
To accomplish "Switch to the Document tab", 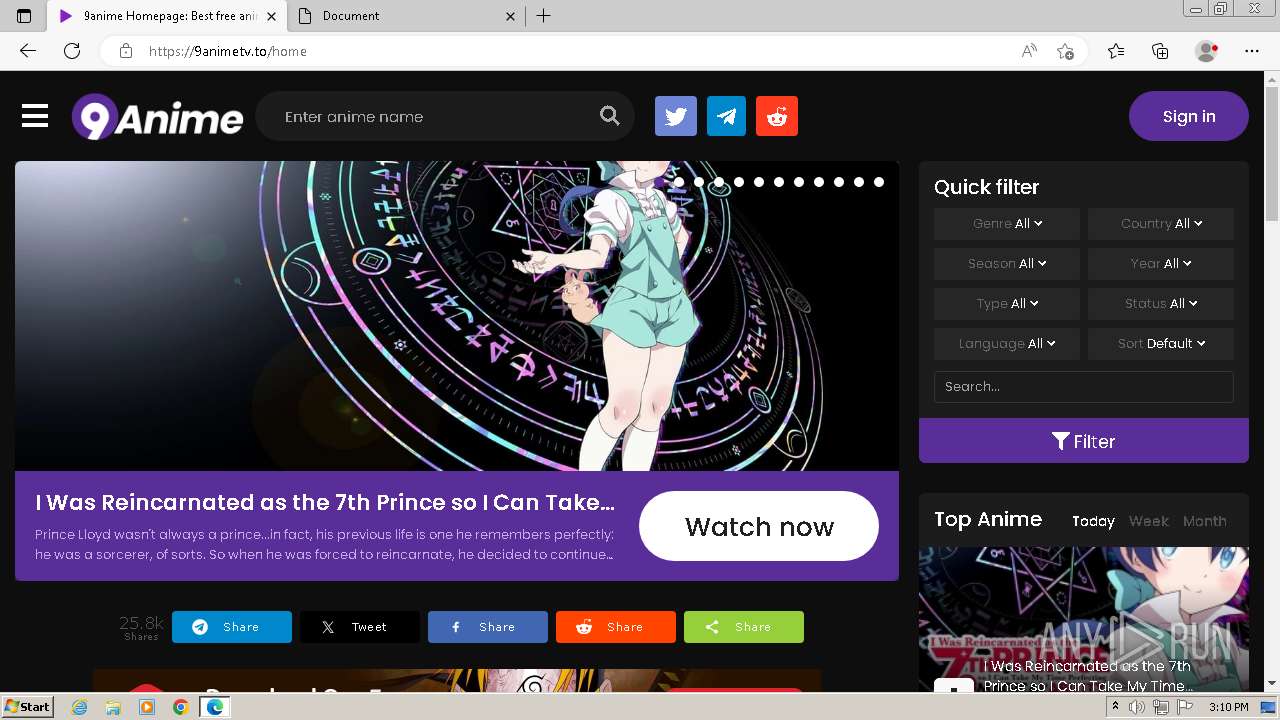I will 406,16.
